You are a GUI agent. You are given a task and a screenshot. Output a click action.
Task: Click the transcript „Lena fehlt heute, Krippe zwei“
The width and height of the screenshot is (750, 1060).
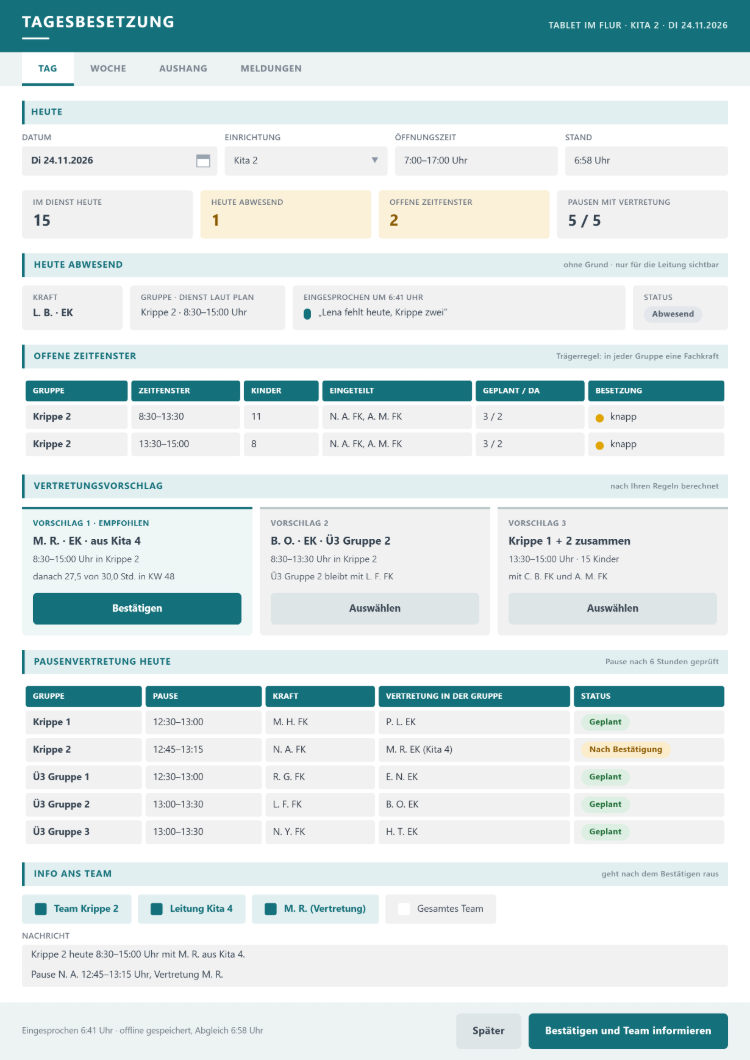[x=383, y=313]
